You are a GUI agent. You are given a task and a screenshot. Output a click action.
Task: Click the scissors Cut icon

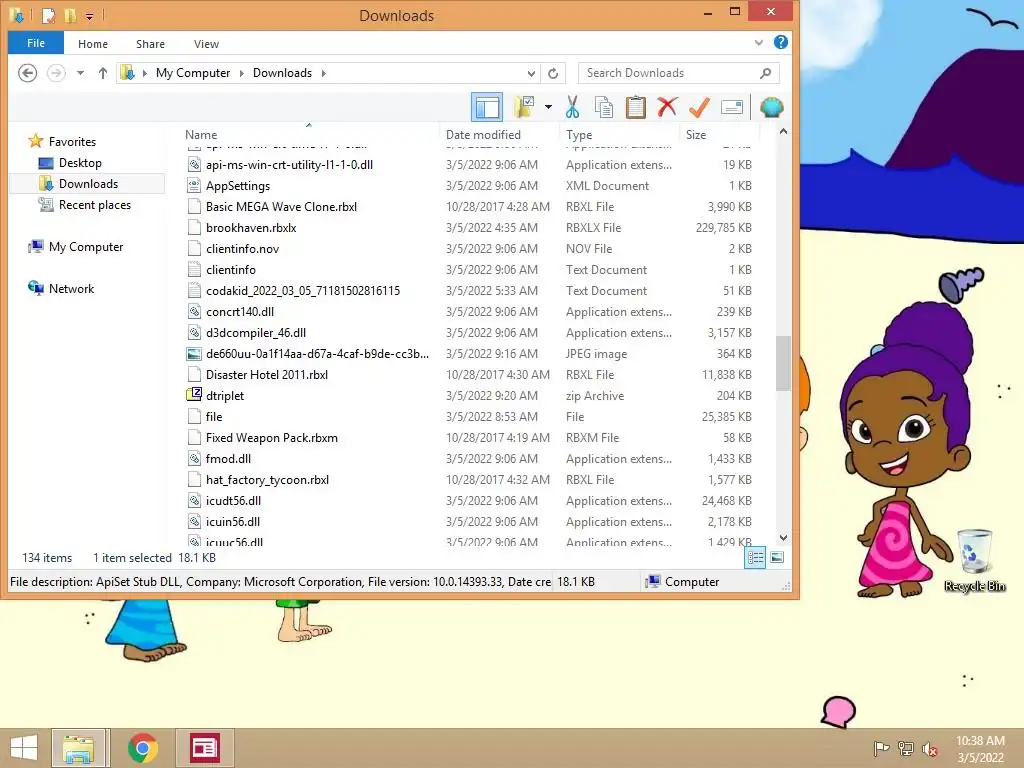point(573,107)
